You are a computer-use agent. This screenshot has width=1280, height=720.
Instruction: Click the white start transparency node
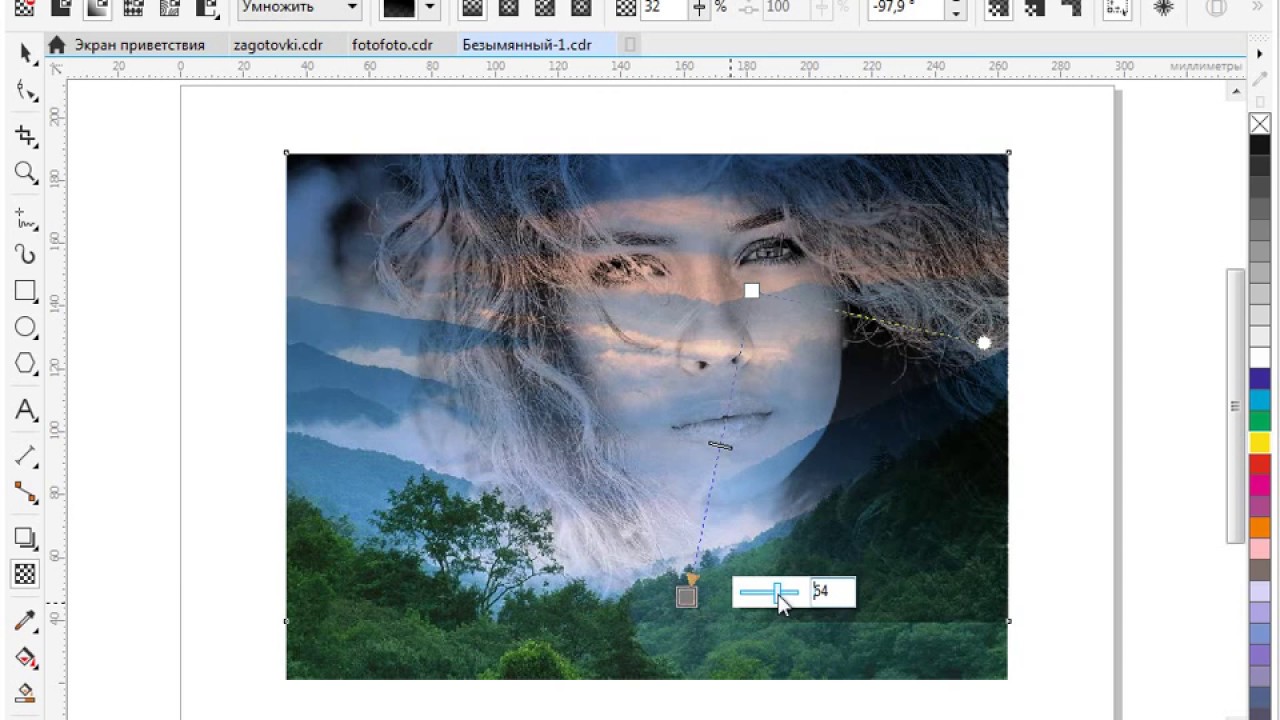tap(752, 290)
